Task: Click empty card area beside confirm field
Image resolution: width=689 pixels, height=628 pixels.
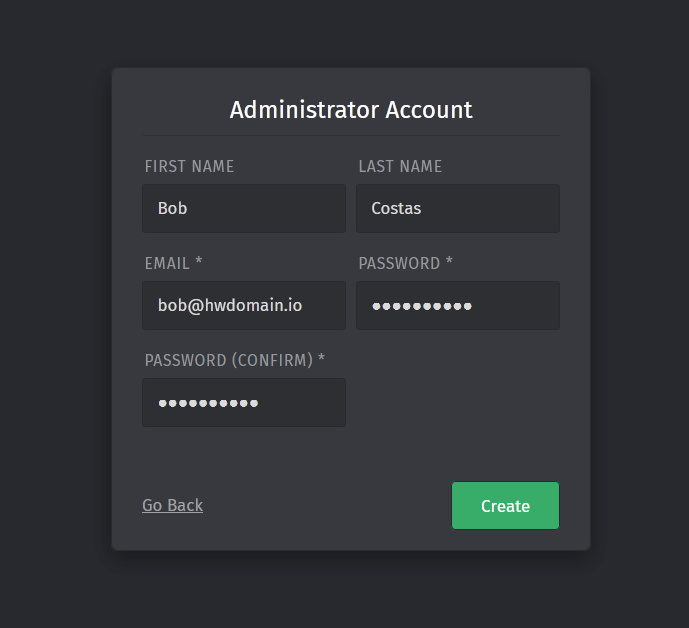Action: coord(457,402)
